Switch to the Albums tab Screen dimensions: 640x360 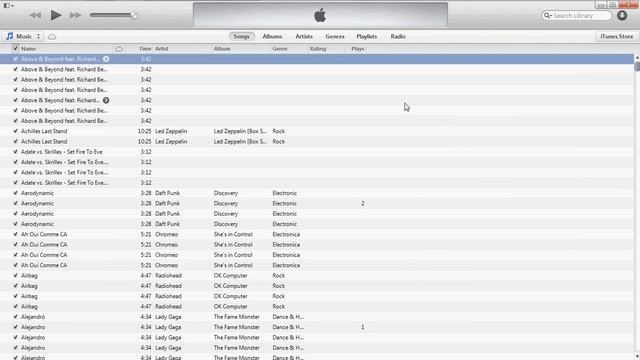272,36
